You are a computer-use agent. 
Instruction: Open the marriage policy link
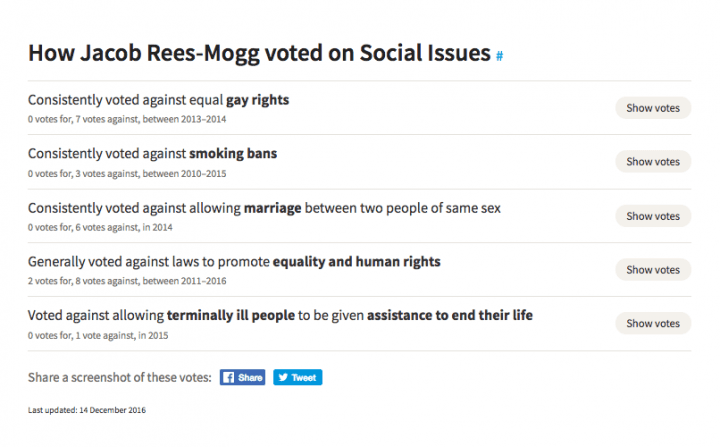272,208
